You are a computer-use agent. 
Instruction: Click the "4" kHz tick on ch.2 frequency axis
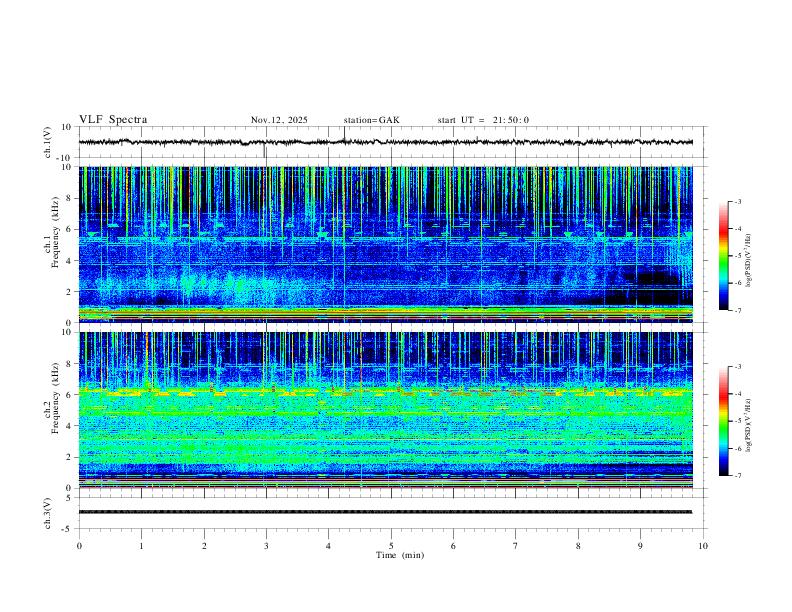pyautogui.click(x=69, y=426)
